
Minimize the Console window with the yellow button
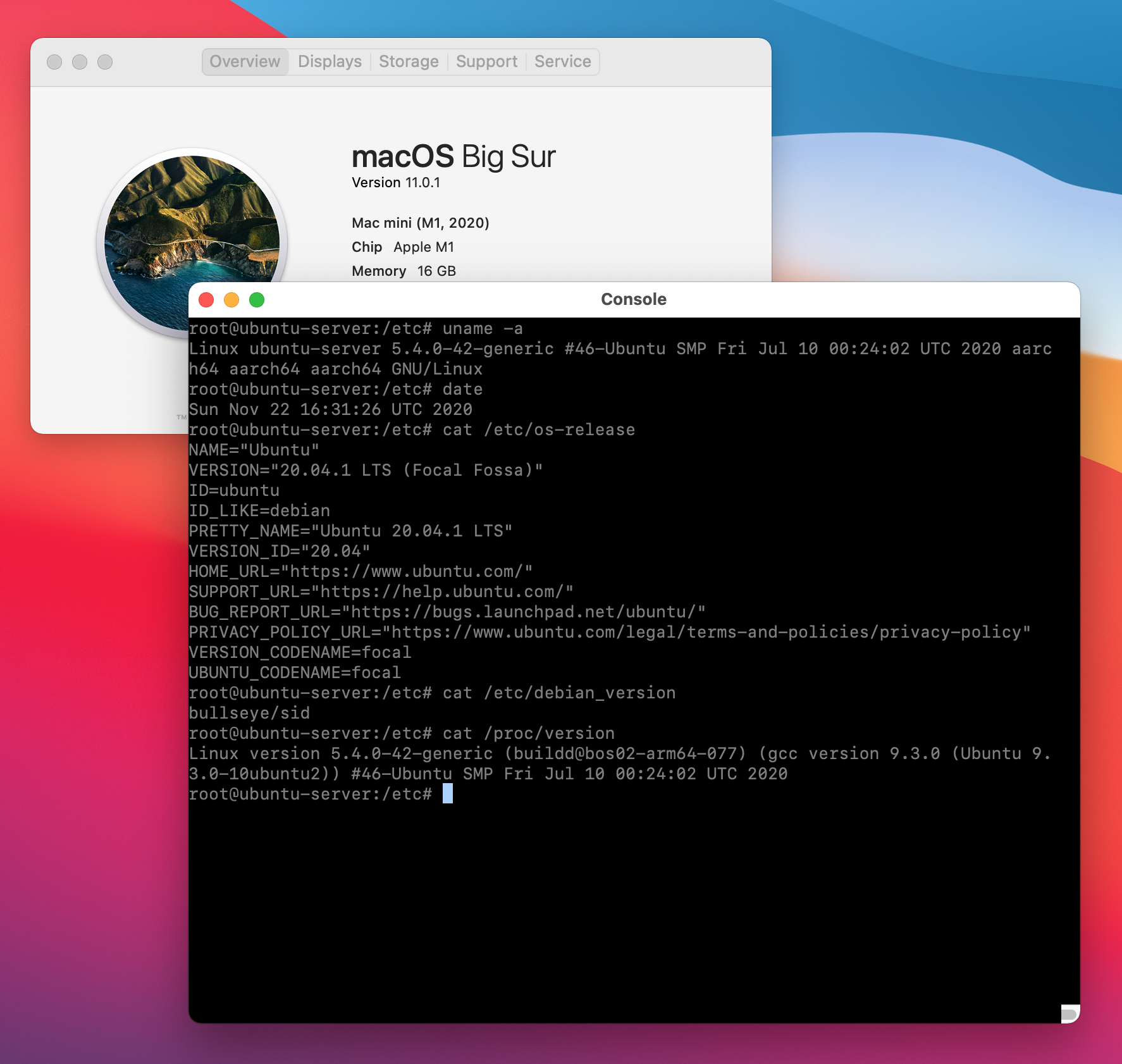pos(231,300)
